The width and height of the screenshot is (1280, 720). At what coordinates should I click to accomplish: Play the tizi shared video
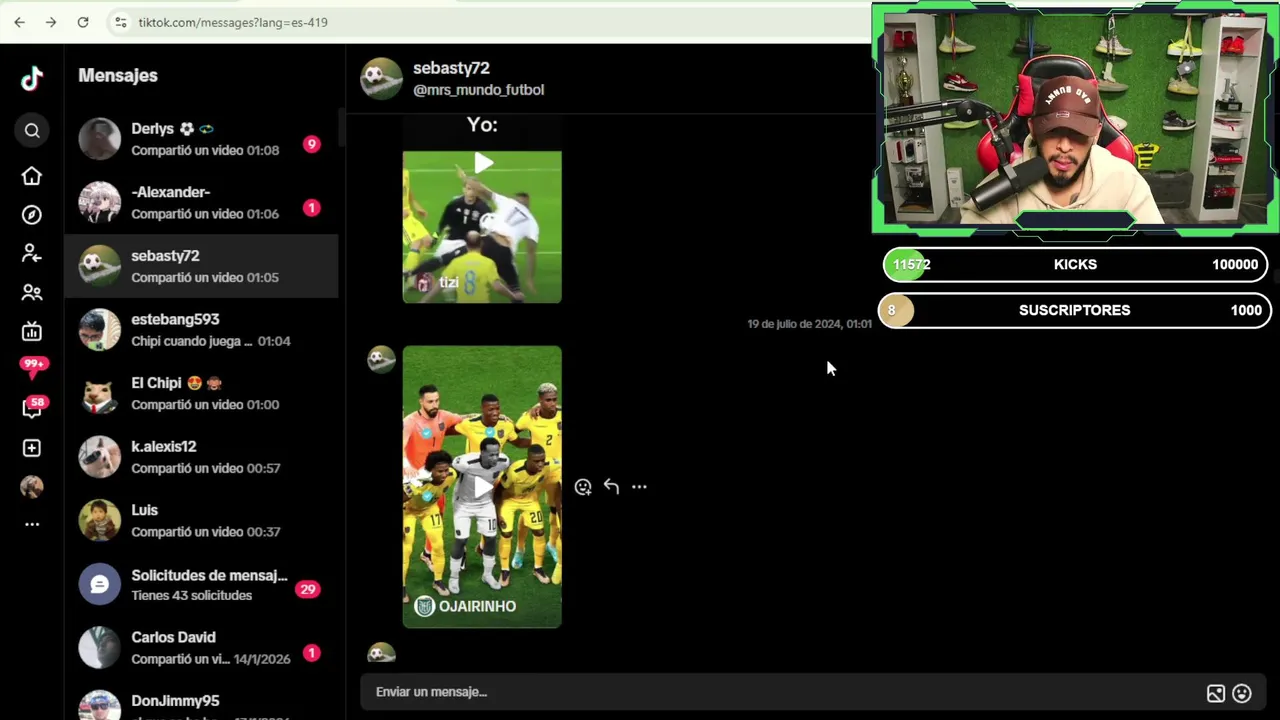click(482, 227)
